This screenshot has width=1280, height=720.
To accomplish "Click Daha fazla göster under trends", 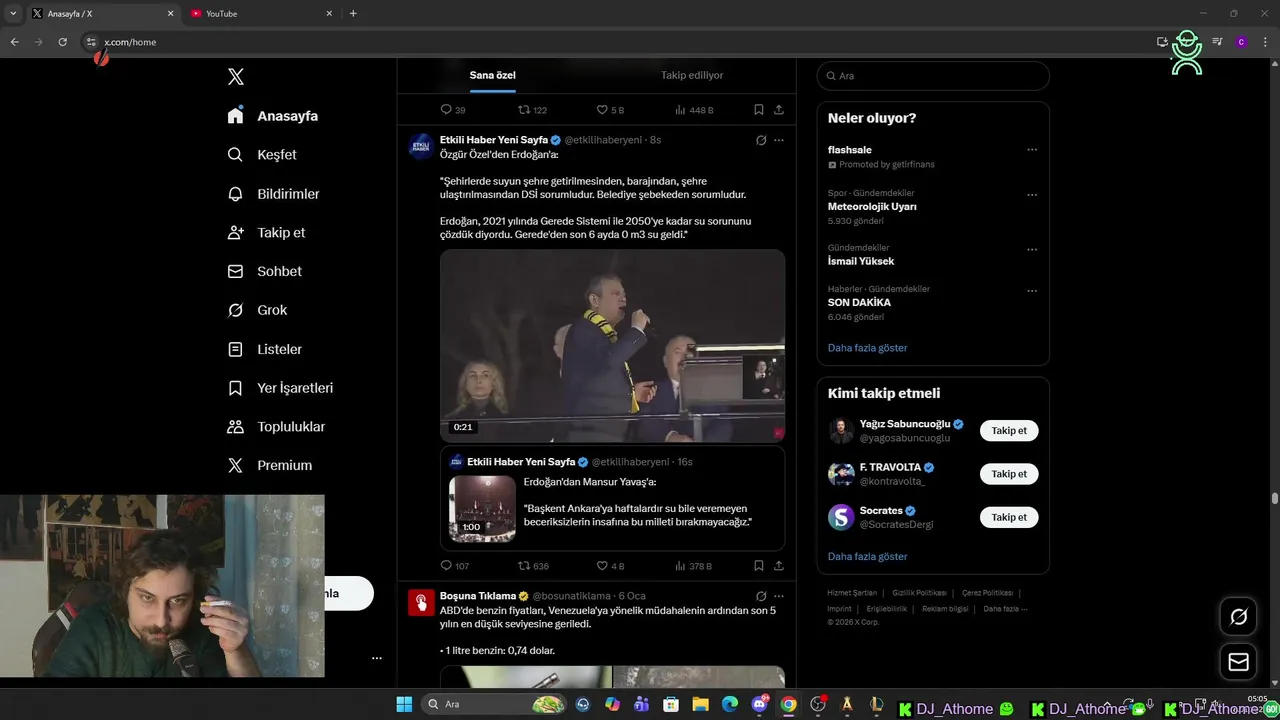I will click(x=867, y=348).
